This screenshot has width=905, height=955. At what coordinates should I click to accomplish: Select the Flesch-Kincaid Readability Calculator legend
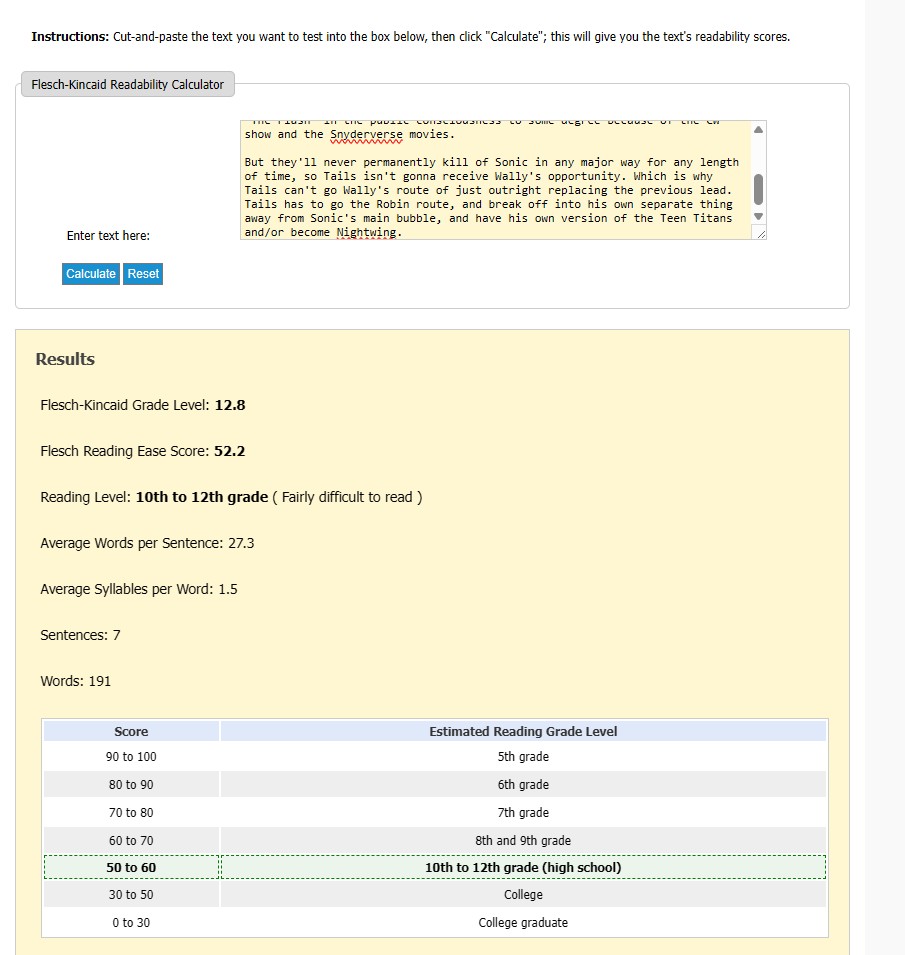128,84
